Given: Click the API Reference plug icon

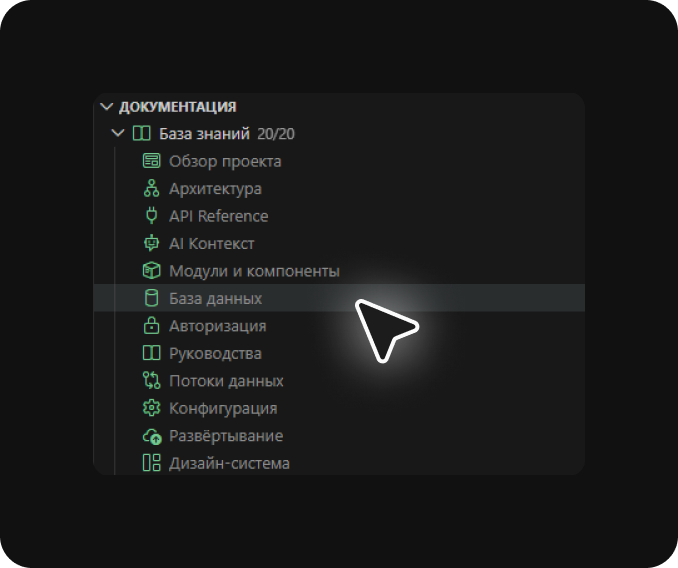Looking at the screenshot, I should 151,216.
